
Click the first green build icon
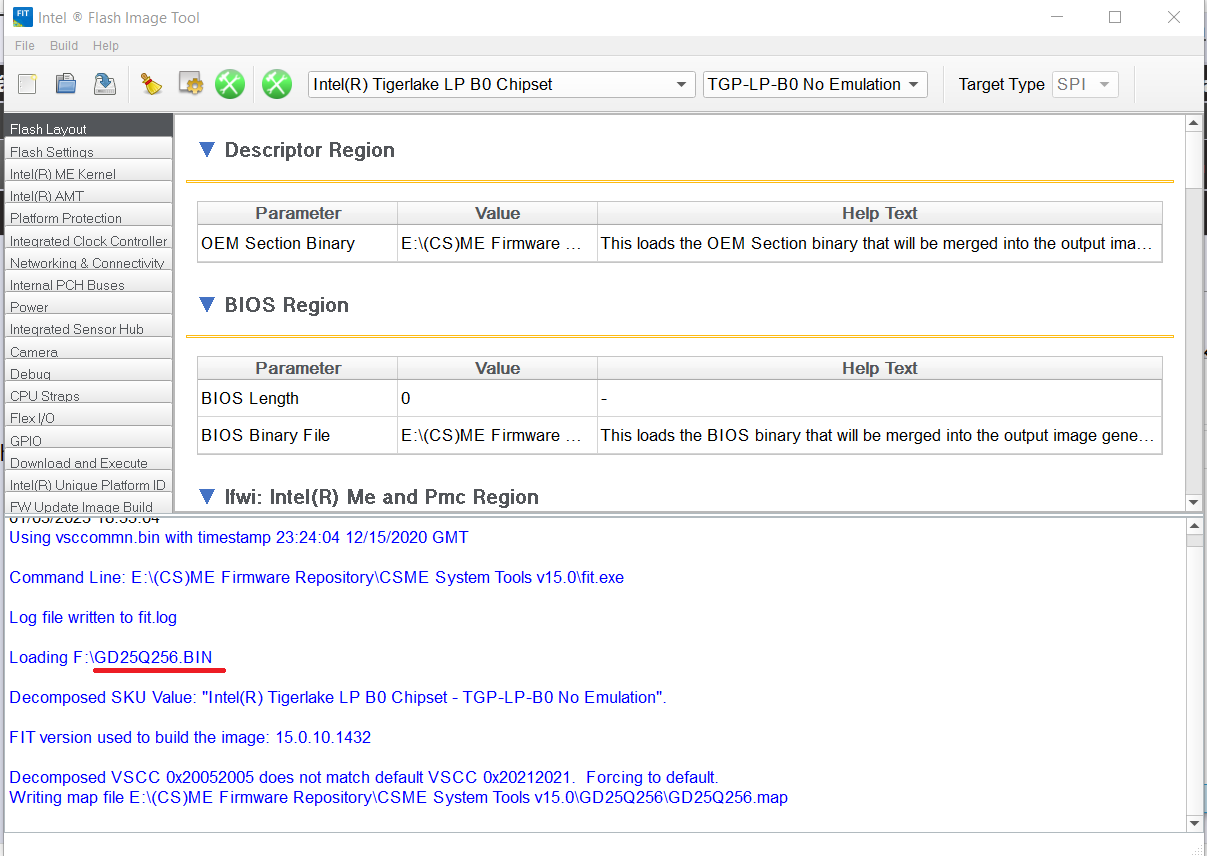click(230, 84)
